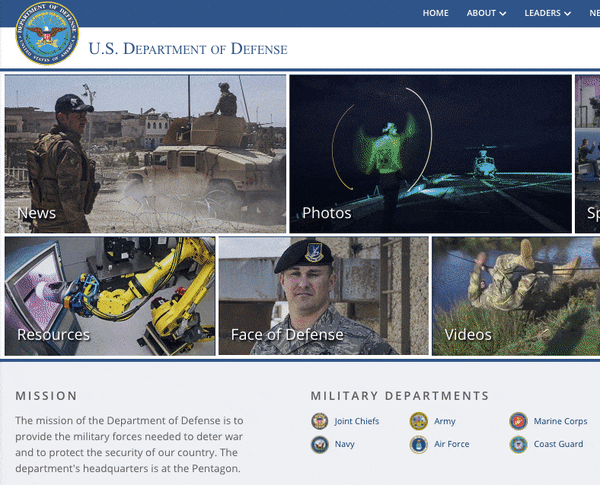The width and height of the screenshot is (600, 485).
Task: Follow the Coast Guard text link
Action: [557, 445]
